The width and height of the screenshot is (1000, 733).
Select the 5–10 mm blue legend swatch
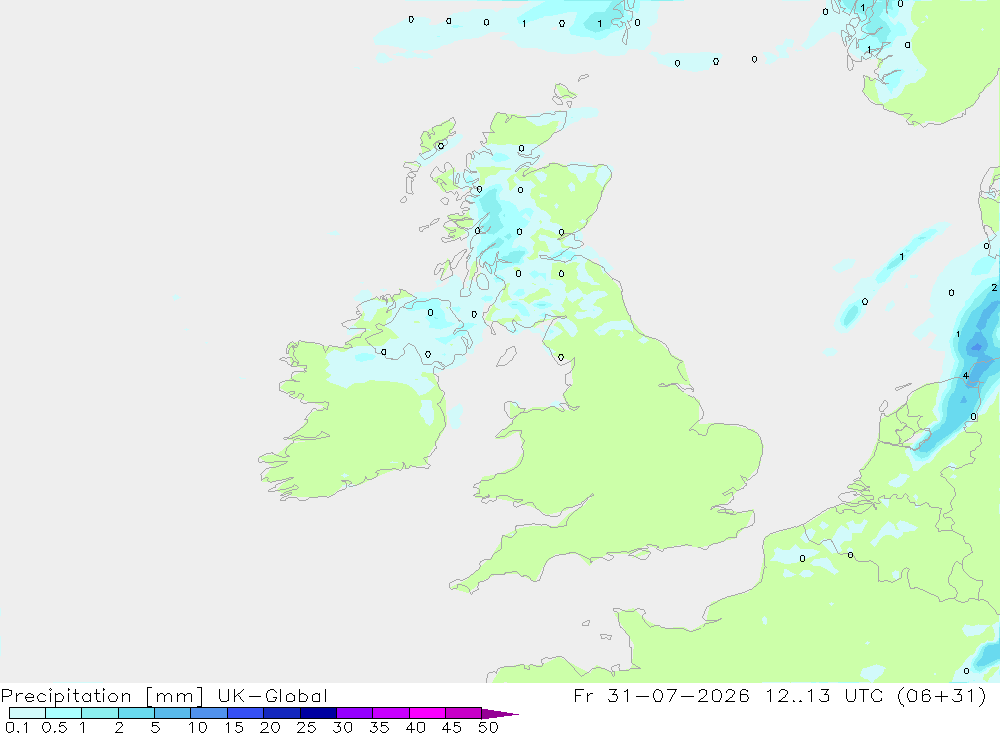pos(172,713)
